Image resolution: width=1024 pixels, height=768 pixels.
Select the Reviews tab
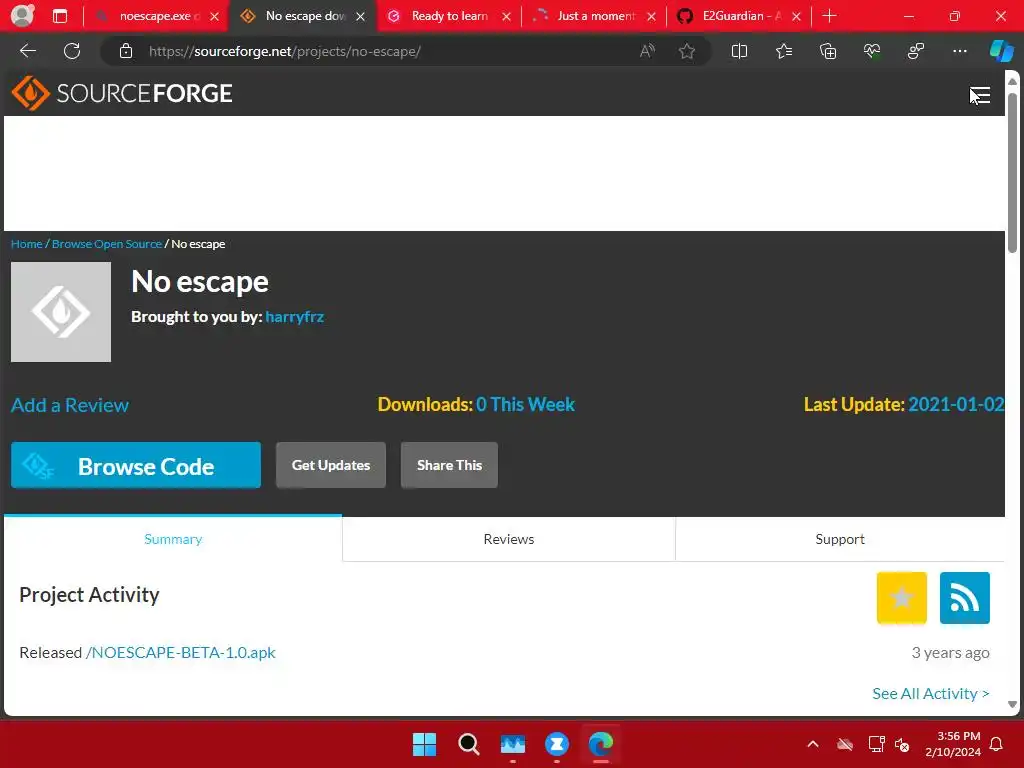(509, 539)
